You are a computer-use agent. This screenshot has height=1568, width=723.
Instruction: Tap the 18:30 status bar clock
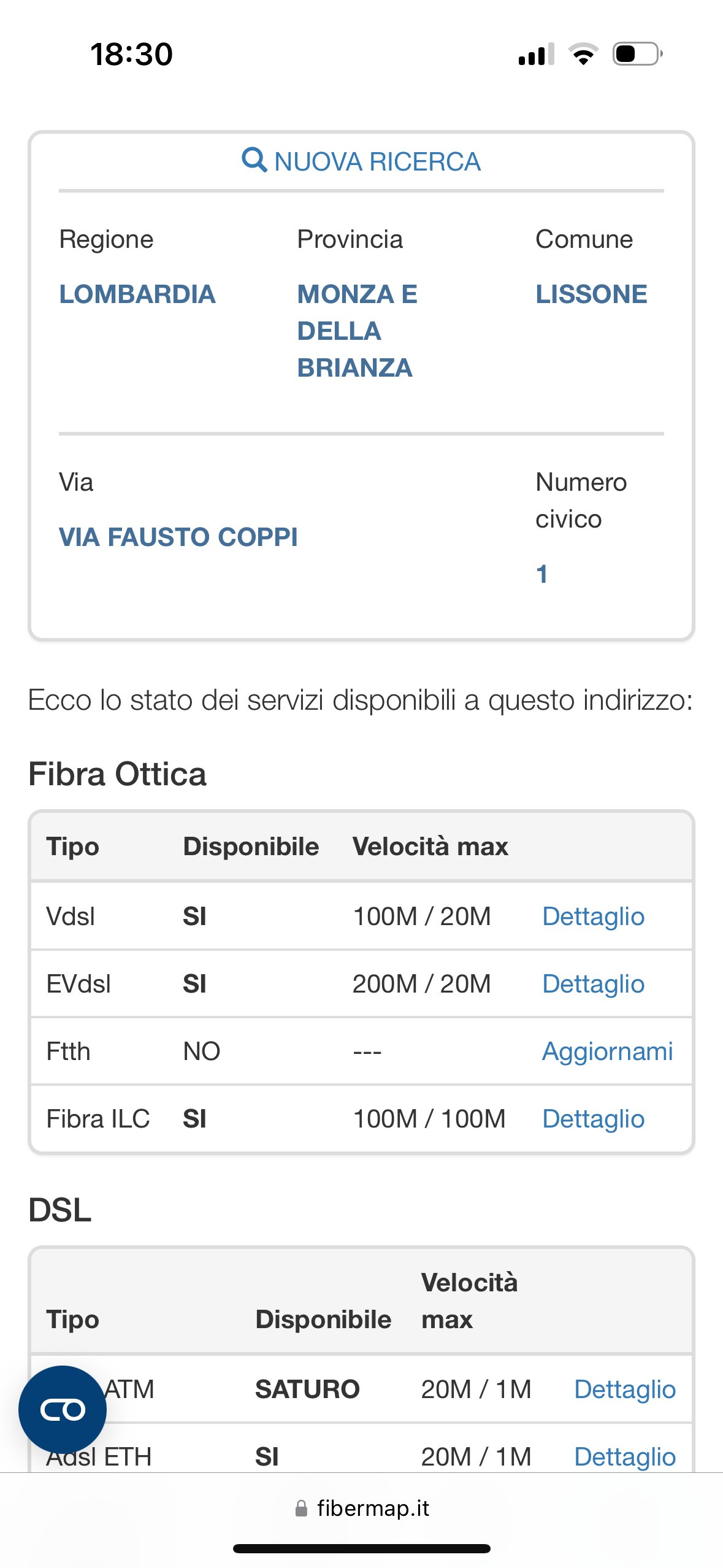(x=131, y=54)
